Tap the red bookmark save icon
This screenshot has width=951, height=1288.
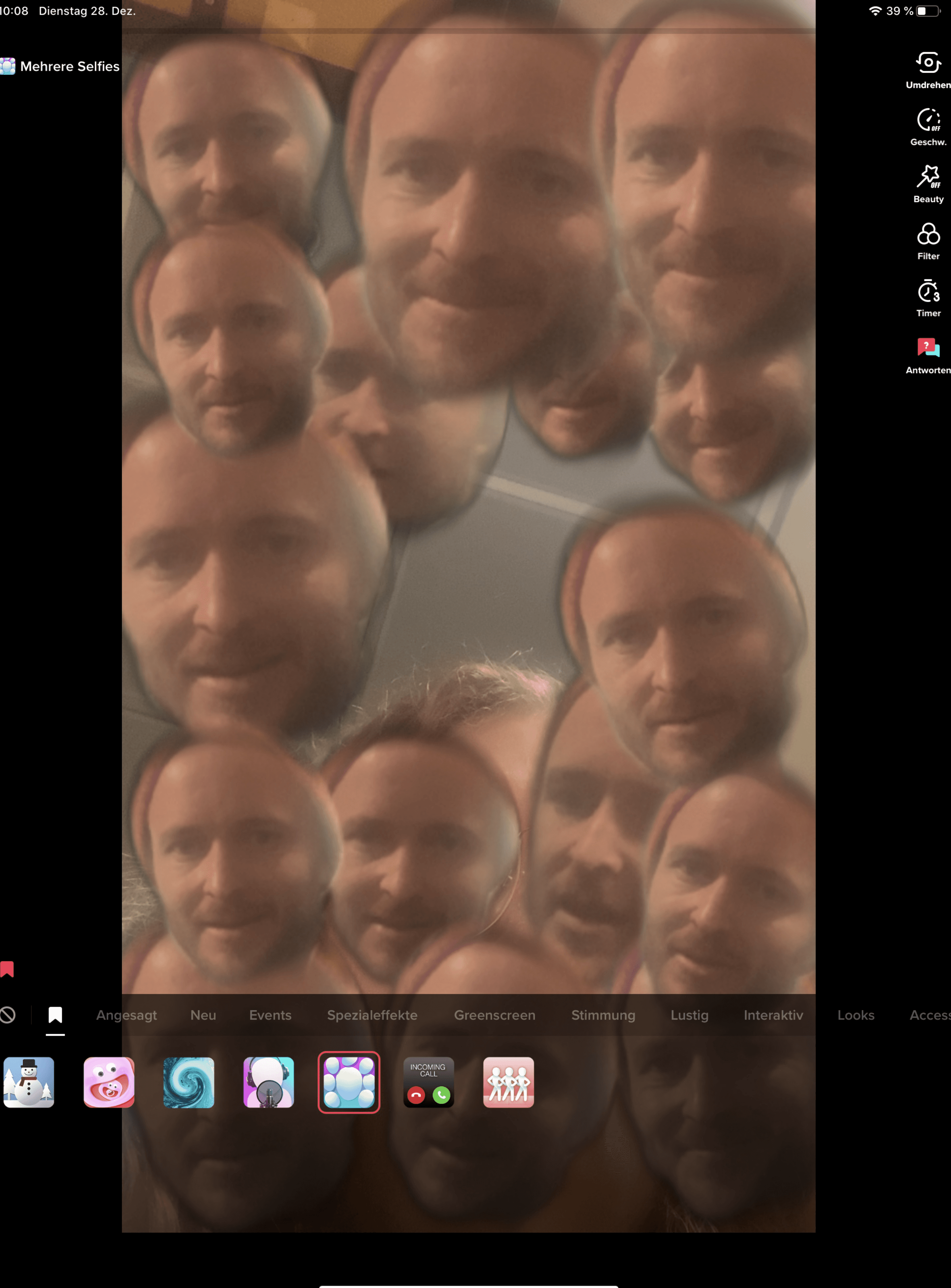pyautogui.click(x=7, y=969)
